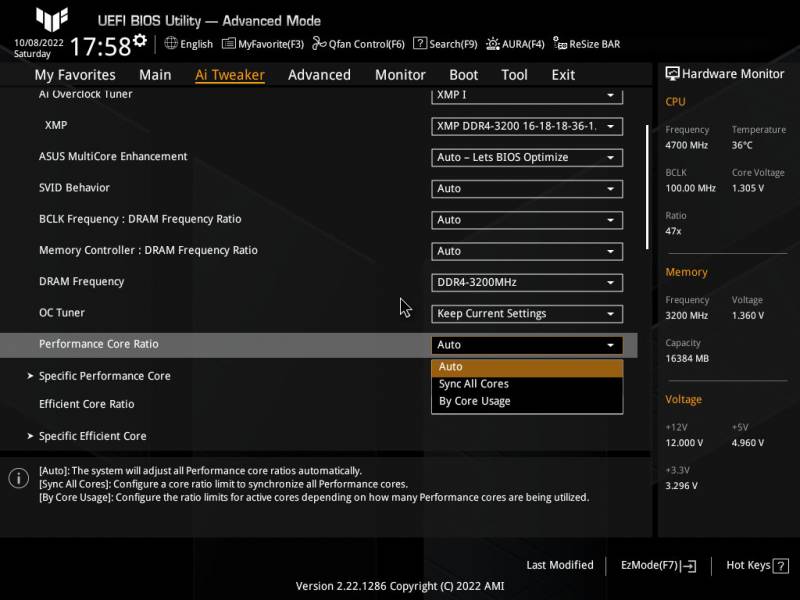
Task: Open Qfan Control(F6) fan icon
Action: coord(319,44)
